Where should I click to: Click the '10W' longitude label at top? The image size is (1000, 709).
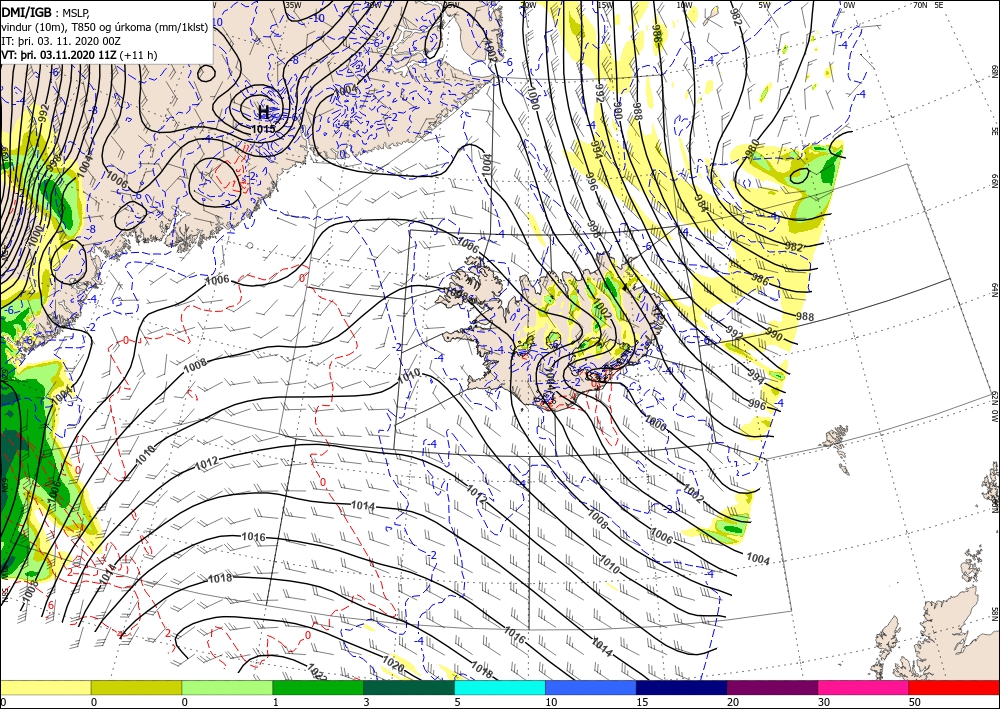684,5
